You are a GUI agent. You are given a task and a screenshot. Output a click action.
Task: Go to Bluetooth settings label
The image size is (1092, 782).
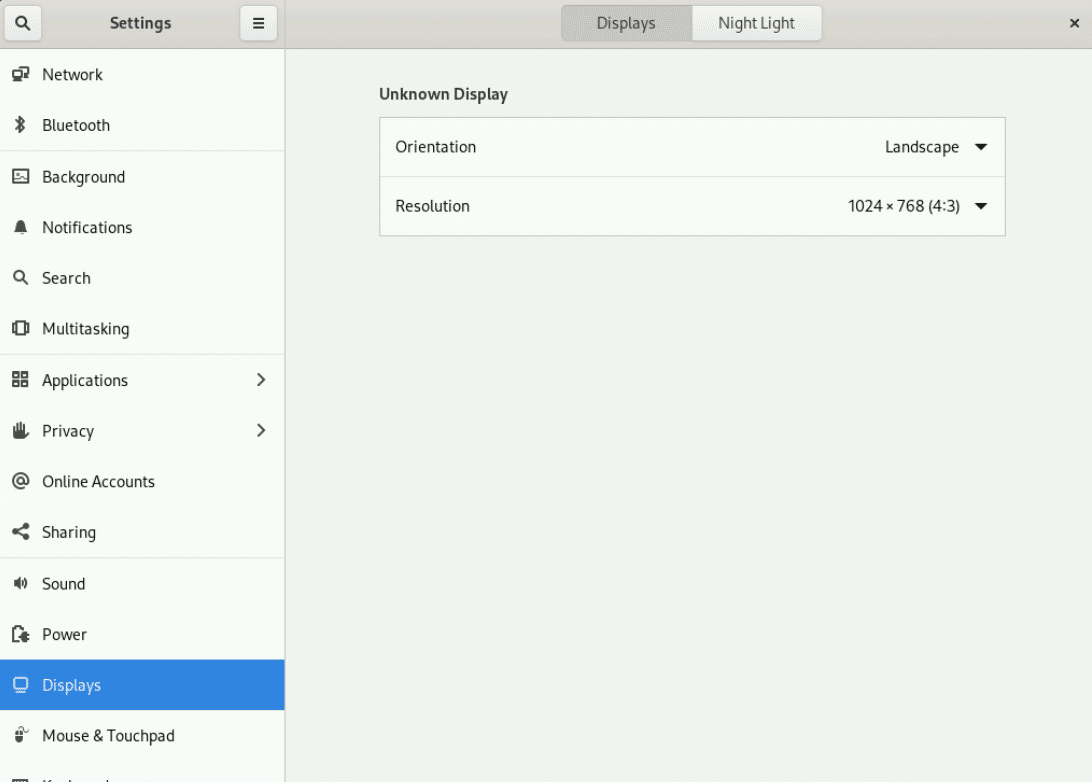76,125
